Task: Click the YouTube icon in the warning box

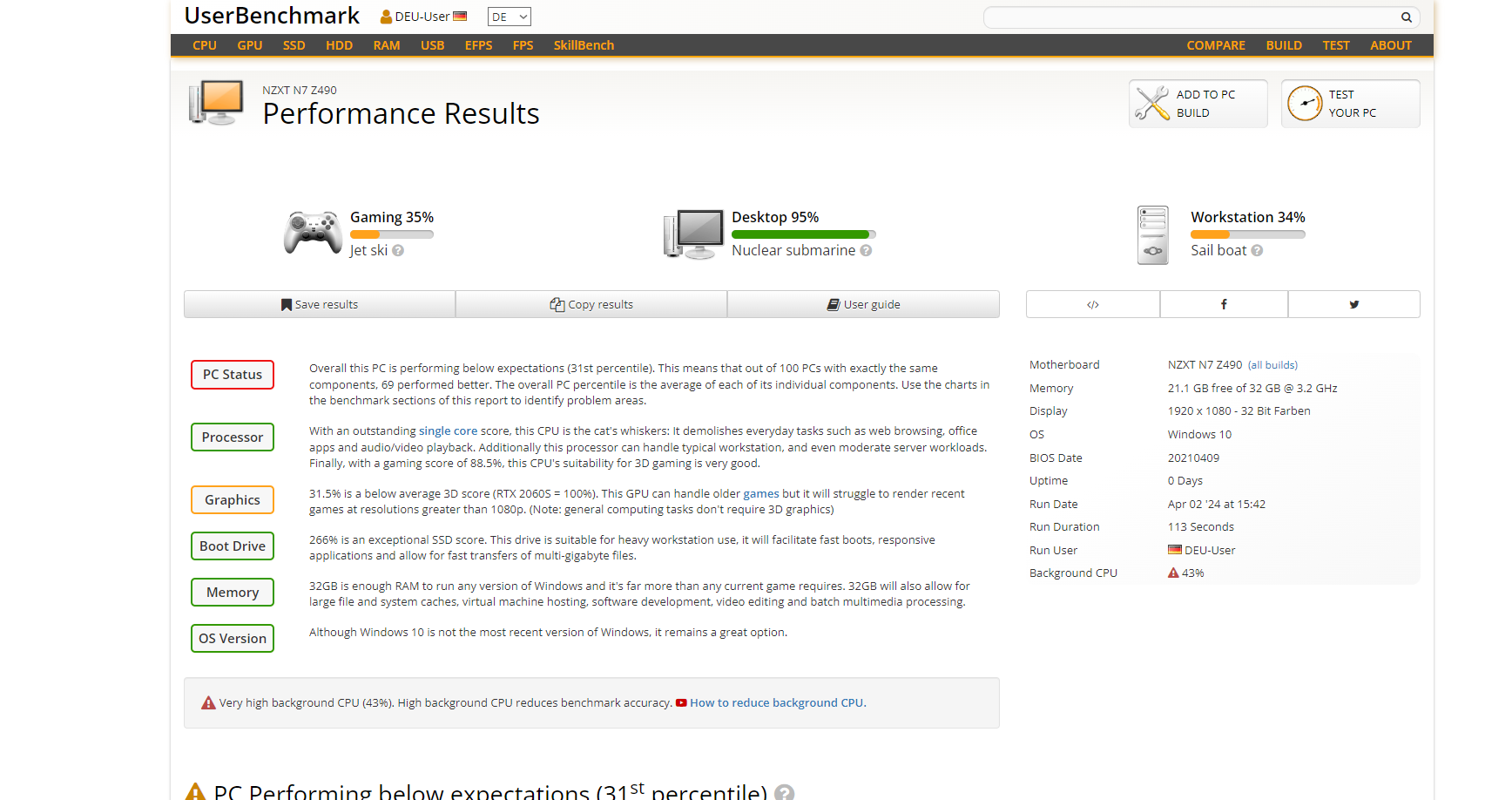Action: [681, 703]
